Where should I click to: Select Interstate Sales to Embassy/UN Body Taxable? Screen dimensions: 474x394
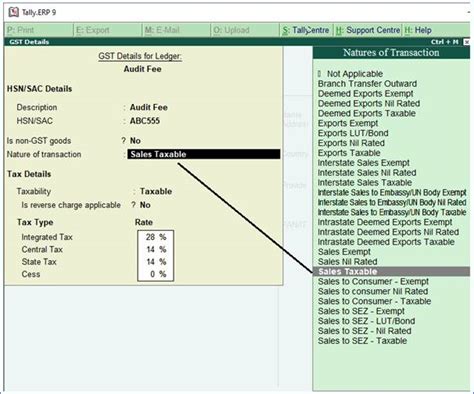pos(392,212)
